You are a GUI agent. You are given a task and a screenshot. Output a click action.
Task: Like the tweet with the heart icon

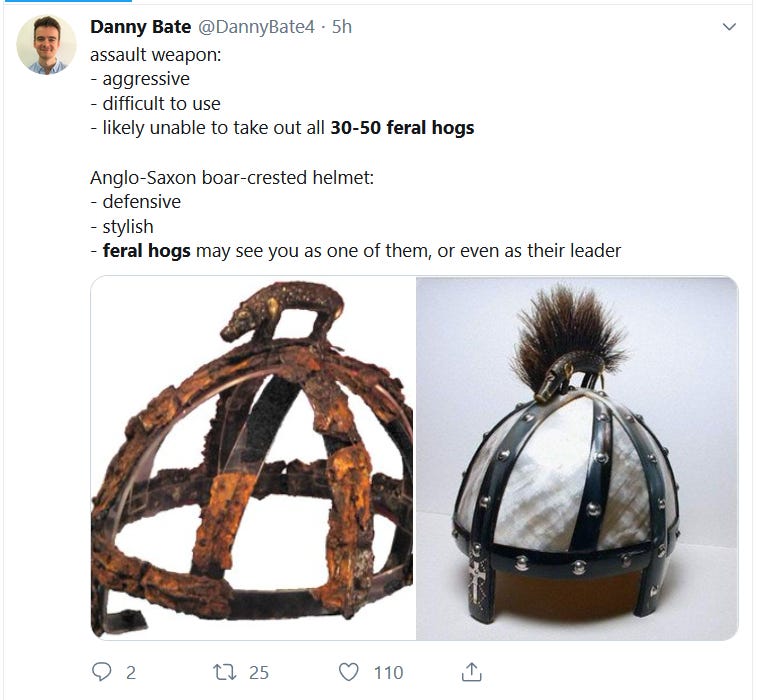348,672
